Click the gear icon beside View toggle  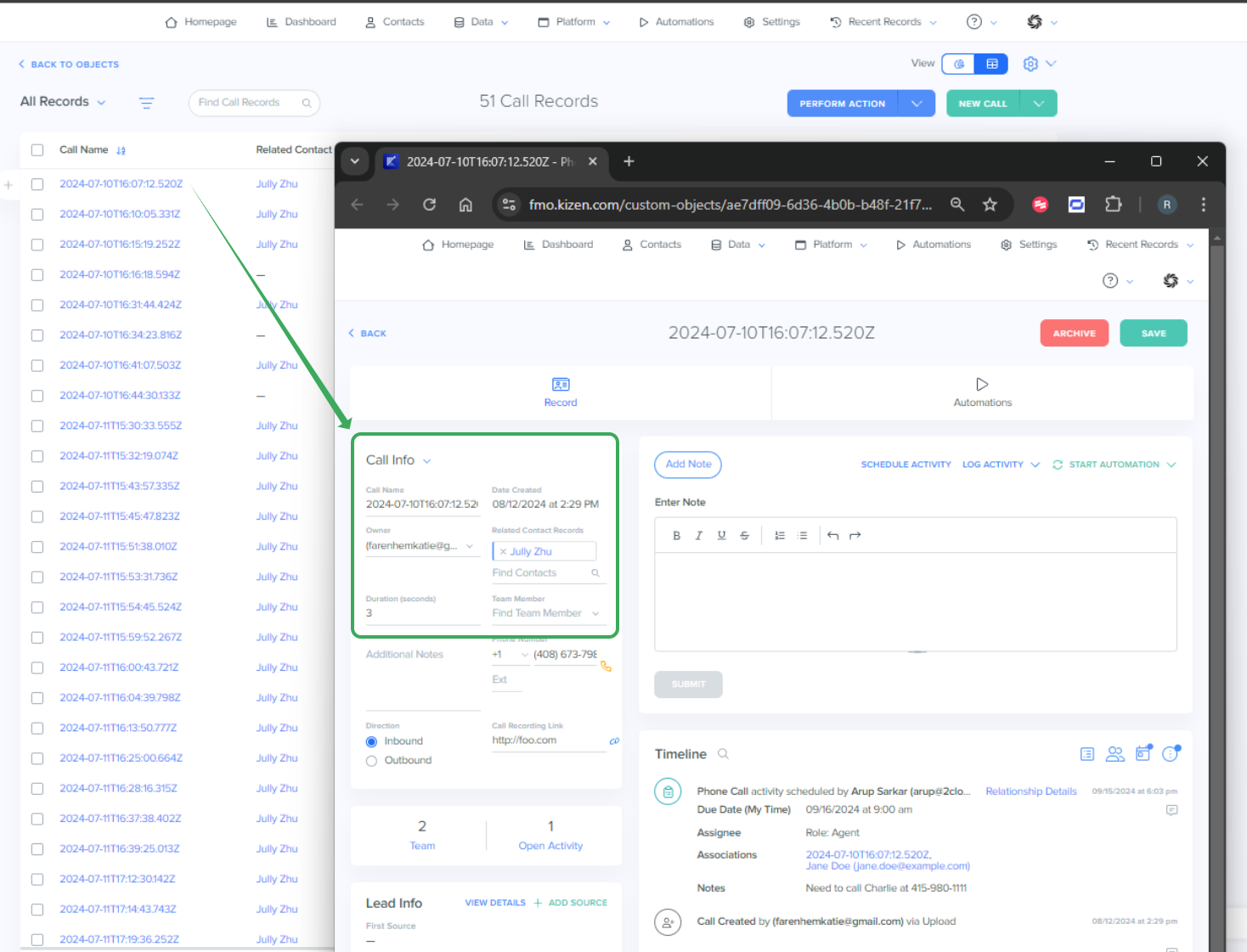click(x=1030, y=64)
